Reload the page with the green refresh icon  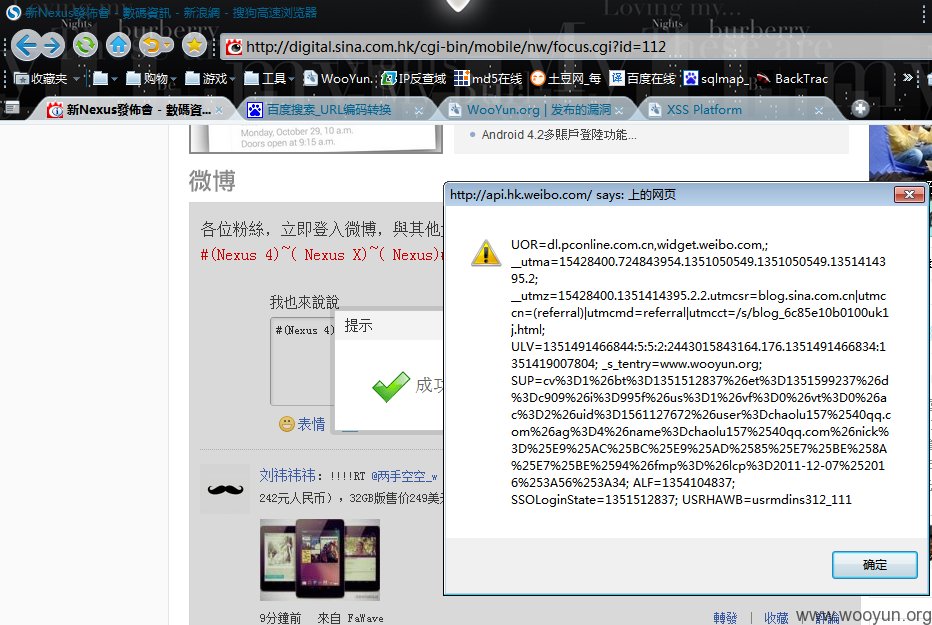(x=86, y=45)
